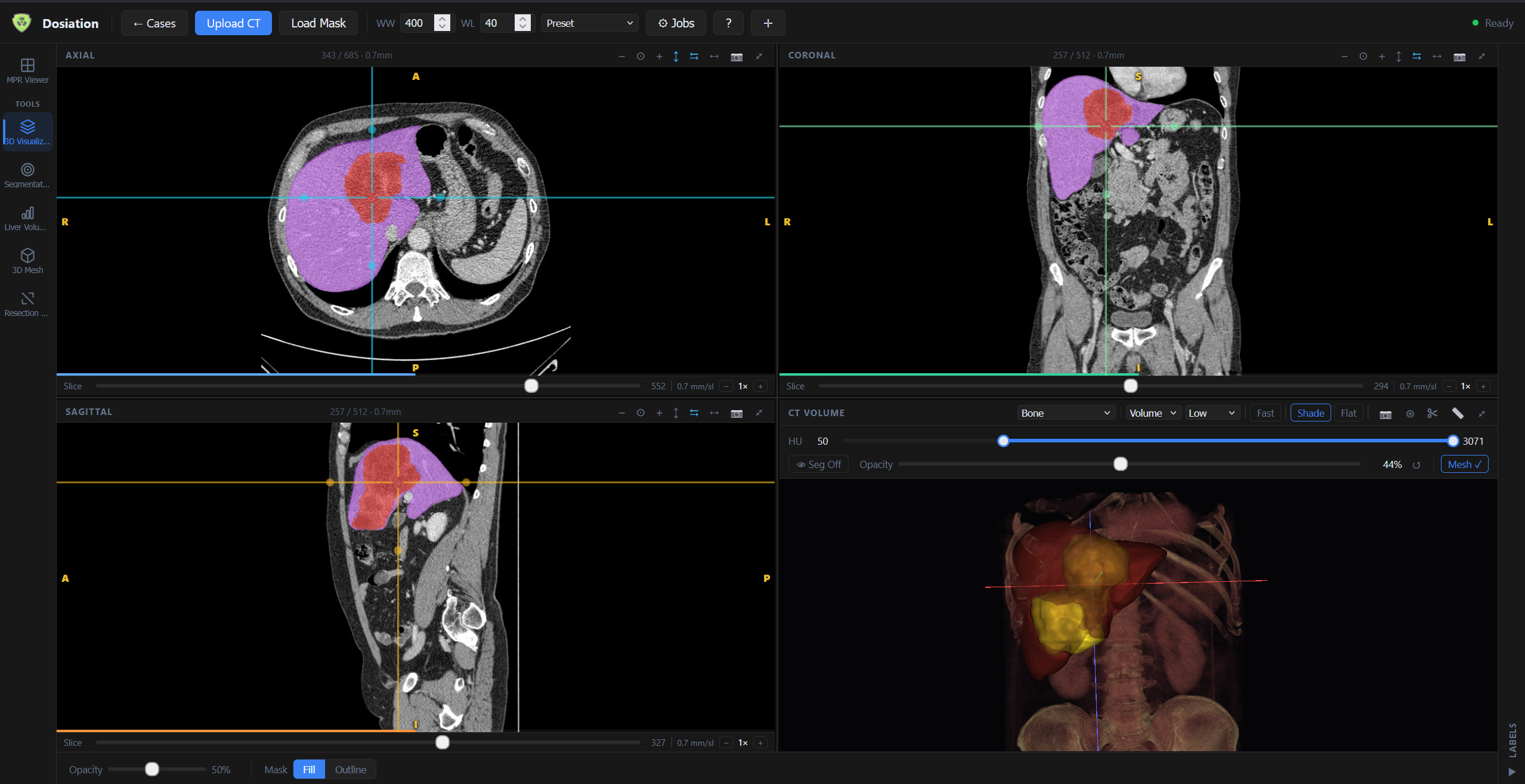
Task: Open the Low quality dropdown
Action: (1211, 413)
